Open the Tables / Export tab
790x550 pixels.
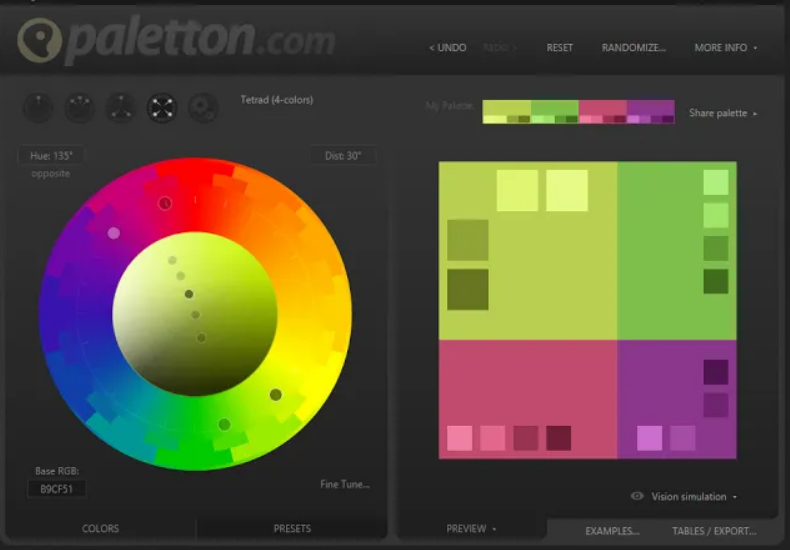click(x=714, y=531)
